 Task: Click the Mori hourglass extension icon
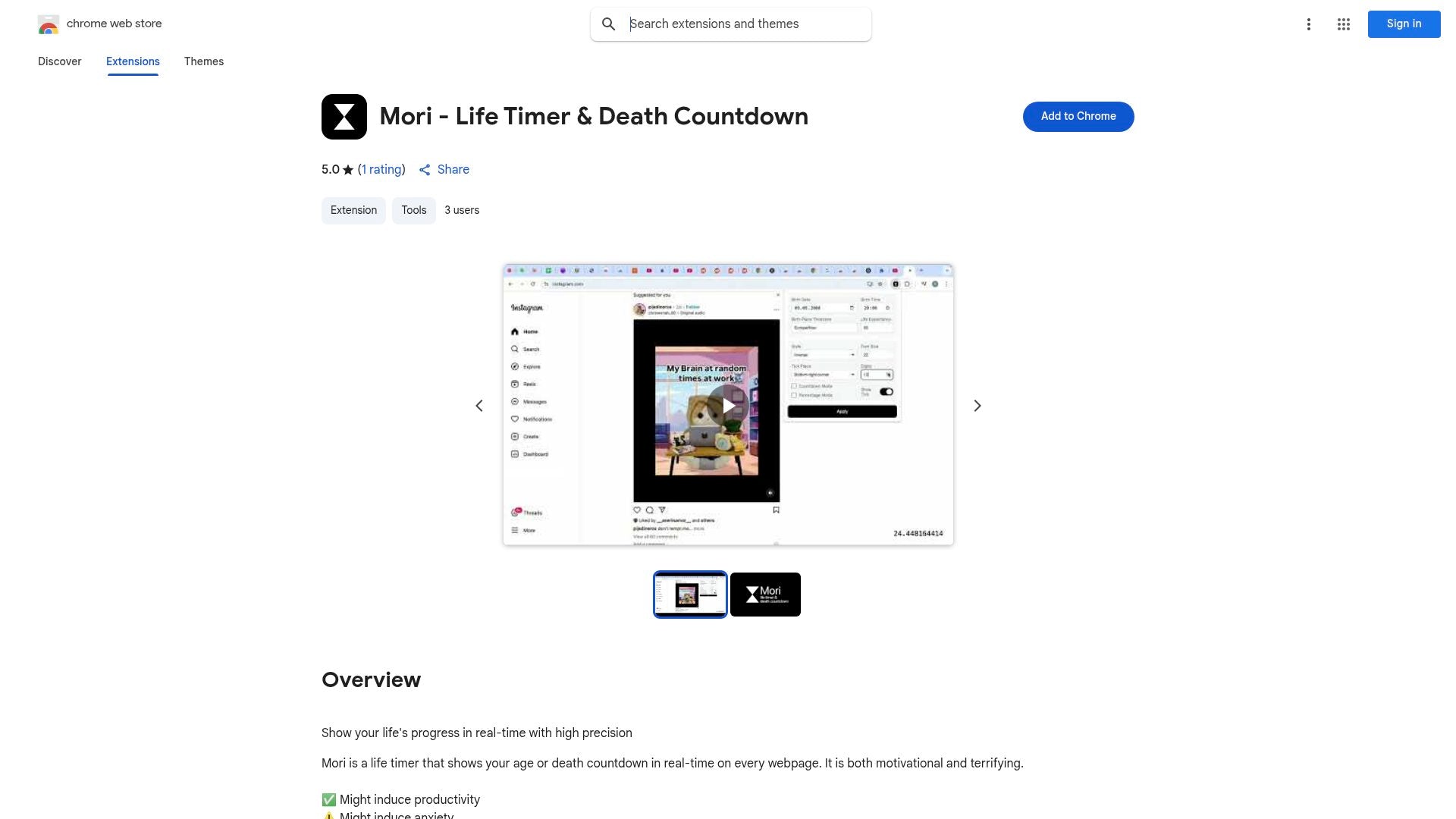pos(344,117)
